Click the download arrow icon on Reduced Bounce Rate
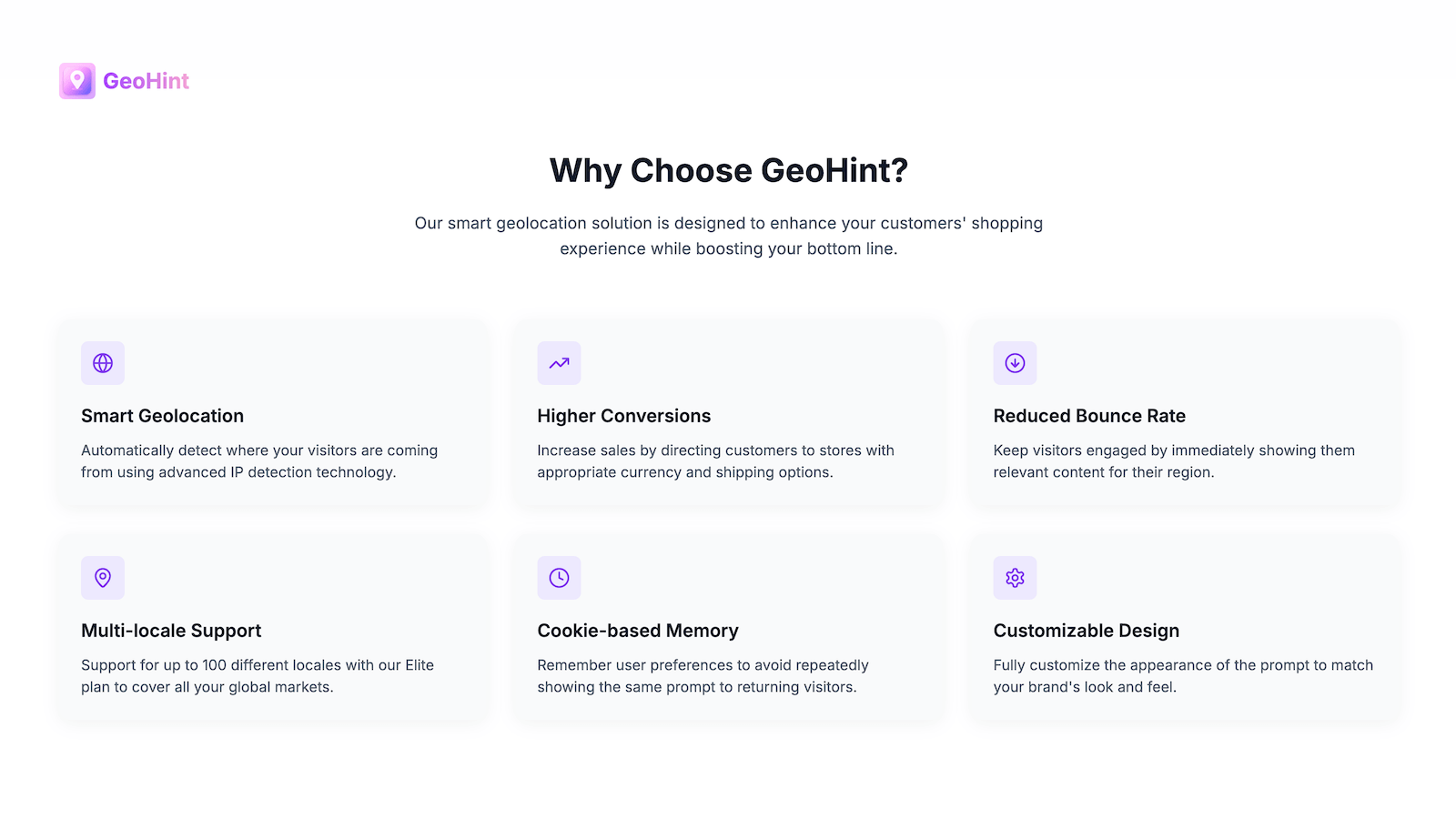Viewport: 1456px width, 819px height. click(x=1015, y=363)
